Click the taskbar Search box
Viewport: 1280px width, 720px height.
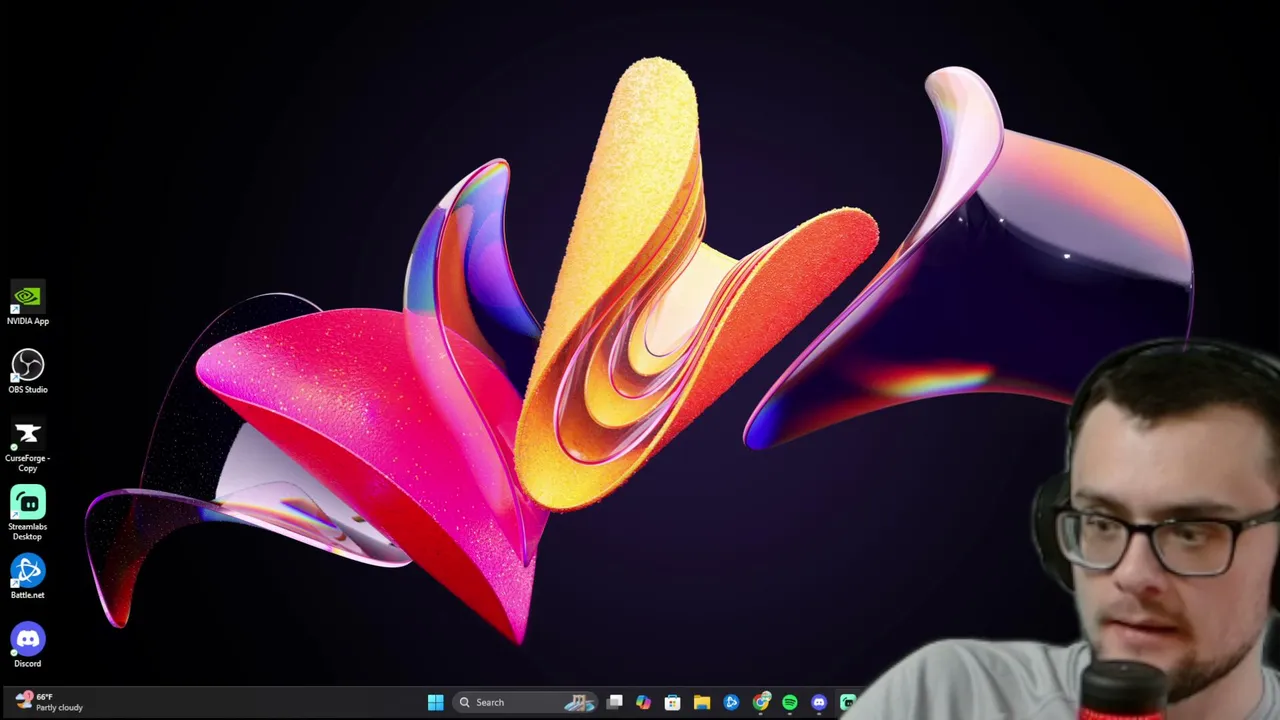pos(527,703)
